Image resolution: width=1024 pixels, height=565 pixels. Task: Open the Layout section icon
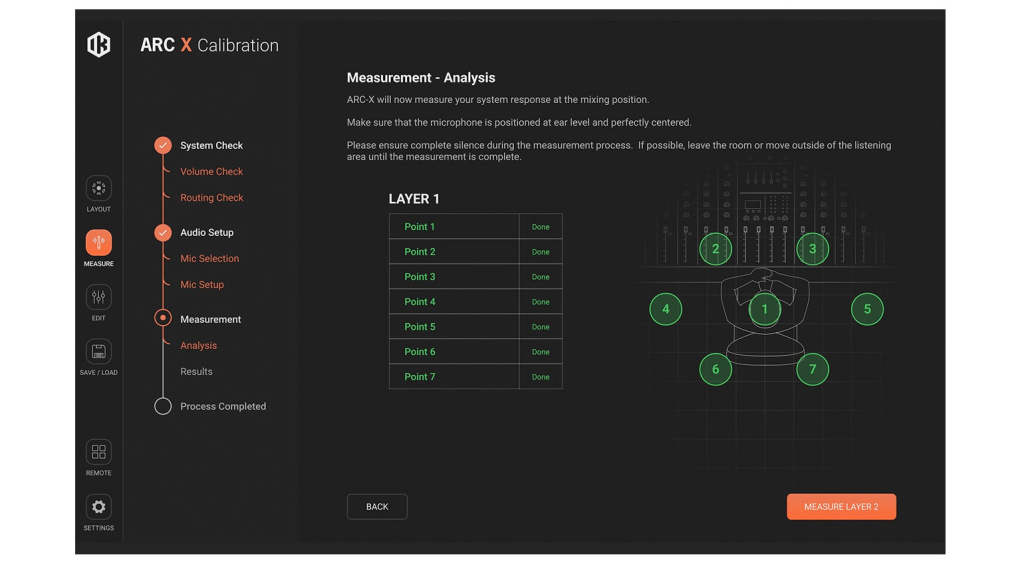(99, 189)
